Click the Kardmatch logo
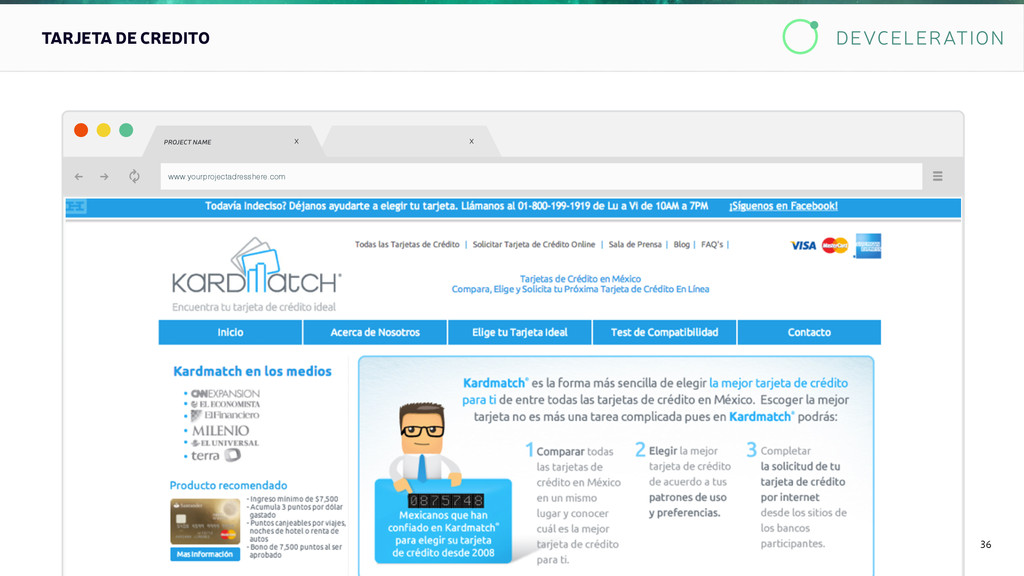 256,266
